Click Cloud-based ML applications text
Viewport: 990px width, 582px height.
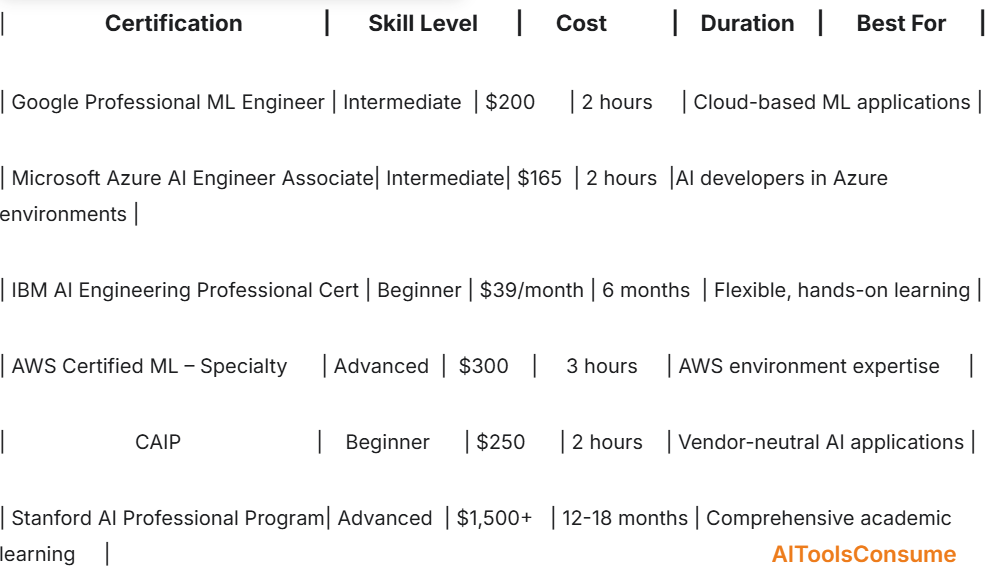click(832, 102)
